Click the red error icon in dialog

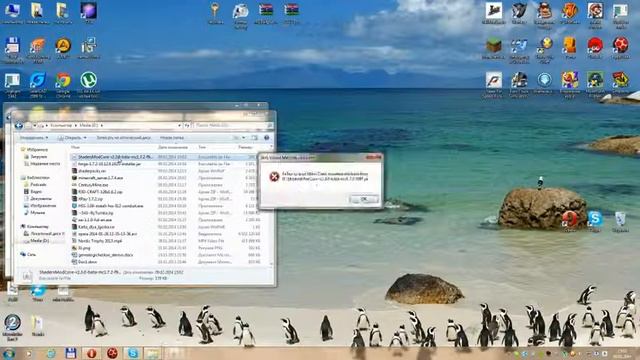274,176
